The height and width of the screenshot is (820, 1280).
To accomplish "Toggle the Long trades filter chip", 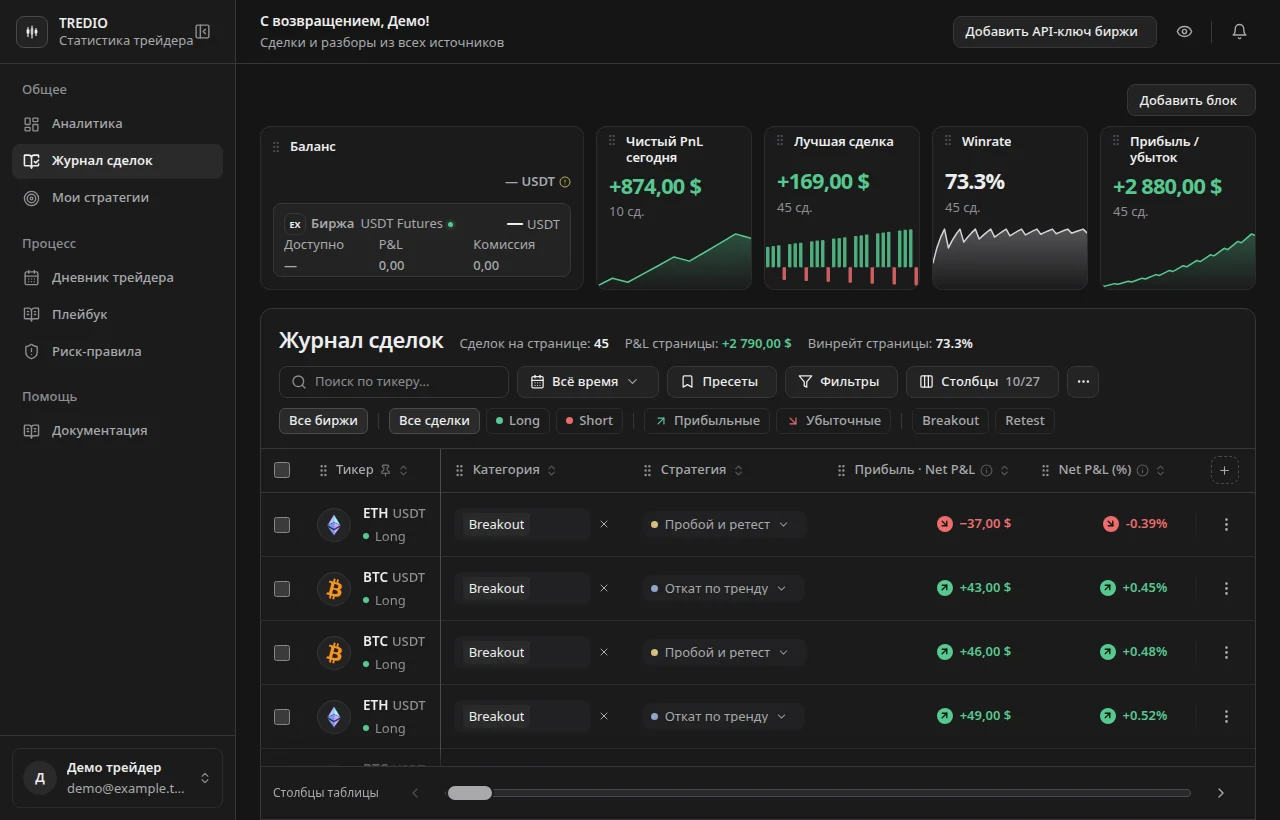I will [x=518, y=421].
